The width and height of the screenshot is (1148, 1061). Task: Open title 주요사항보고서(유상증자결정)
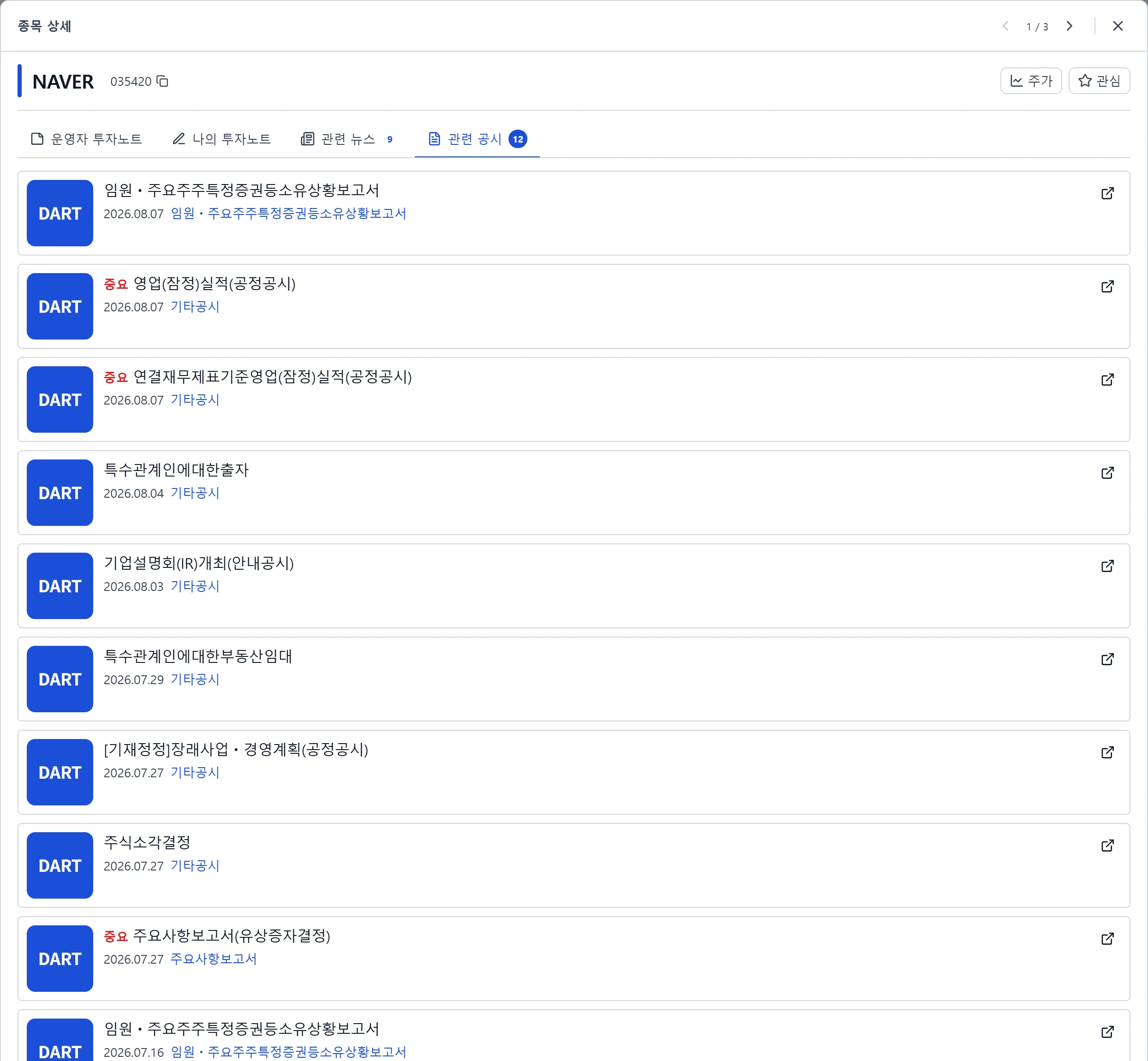pos(232,936)
